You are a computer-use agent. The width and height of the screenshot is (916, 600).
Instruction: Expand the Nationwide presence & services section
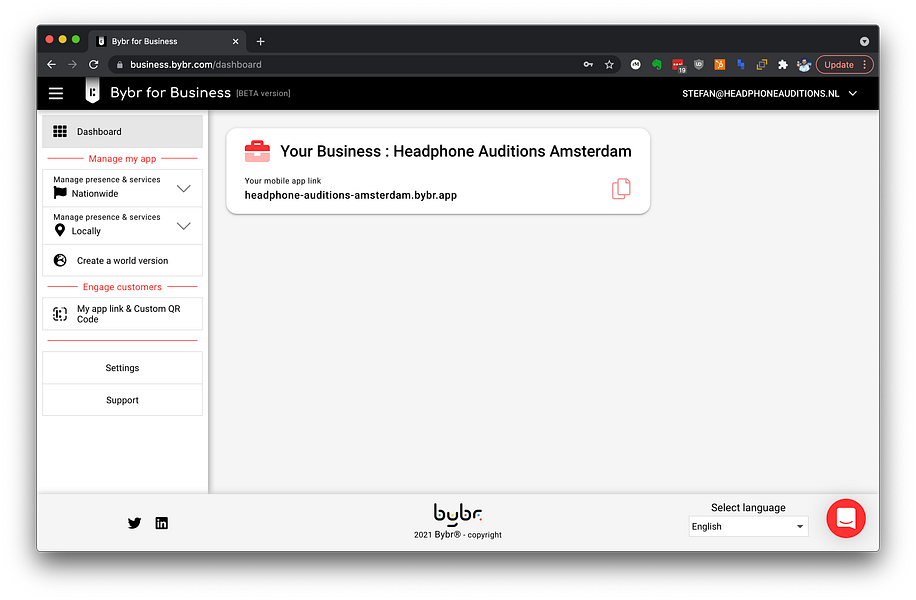point(183,187)
